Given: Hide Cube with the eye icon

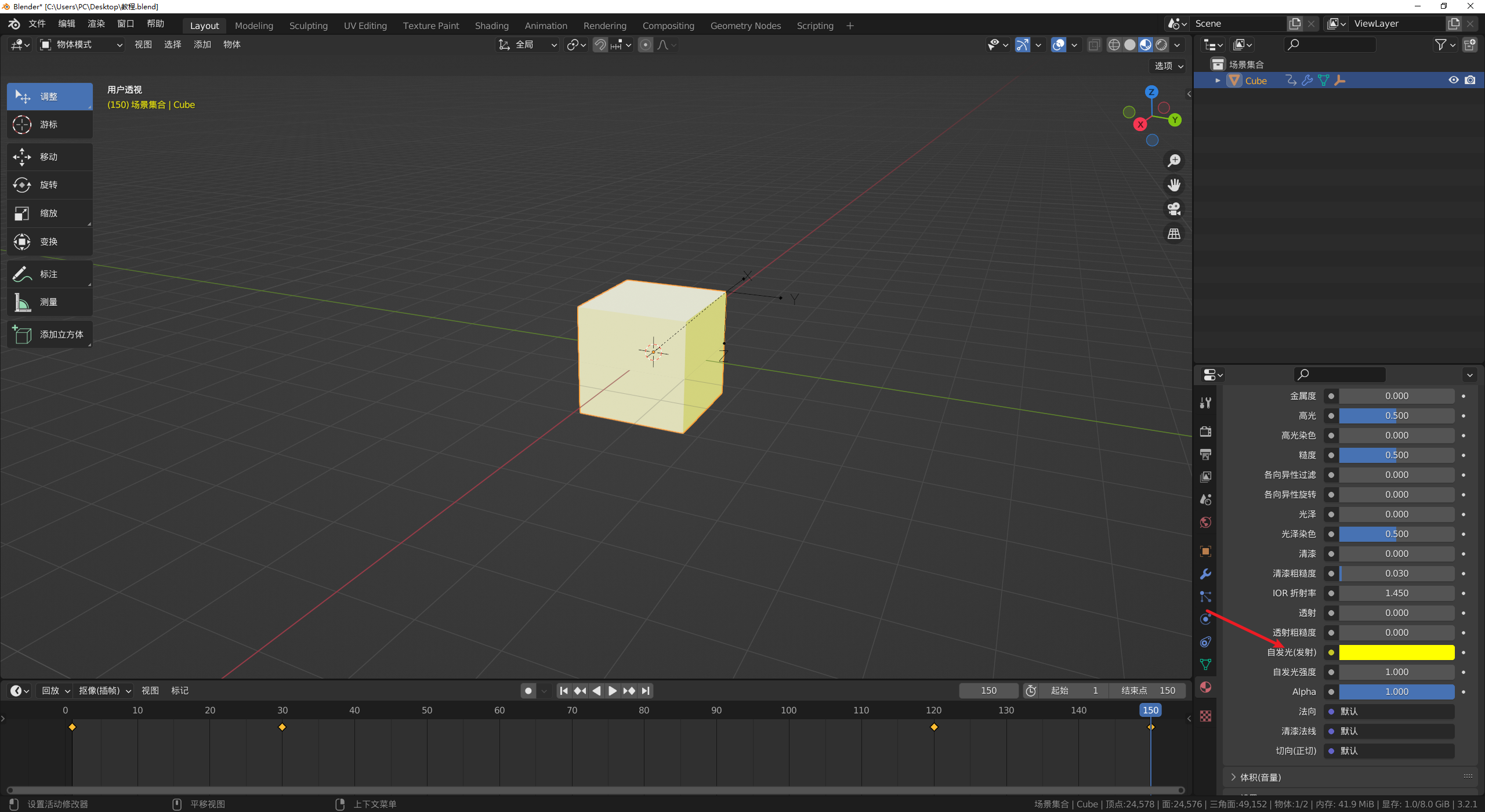Looking at the screenshot, I should click(1453, 81).
